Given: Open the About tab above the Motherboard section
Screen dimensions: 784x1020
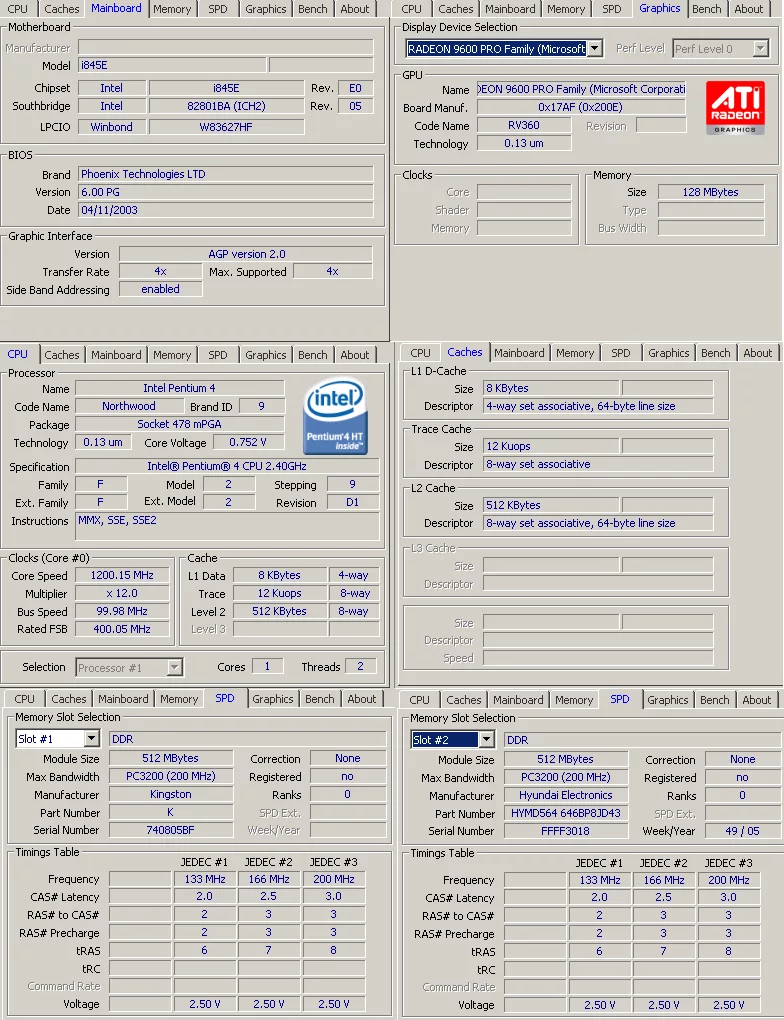Looking at the screenshot, I should click(x=355, y=9).
